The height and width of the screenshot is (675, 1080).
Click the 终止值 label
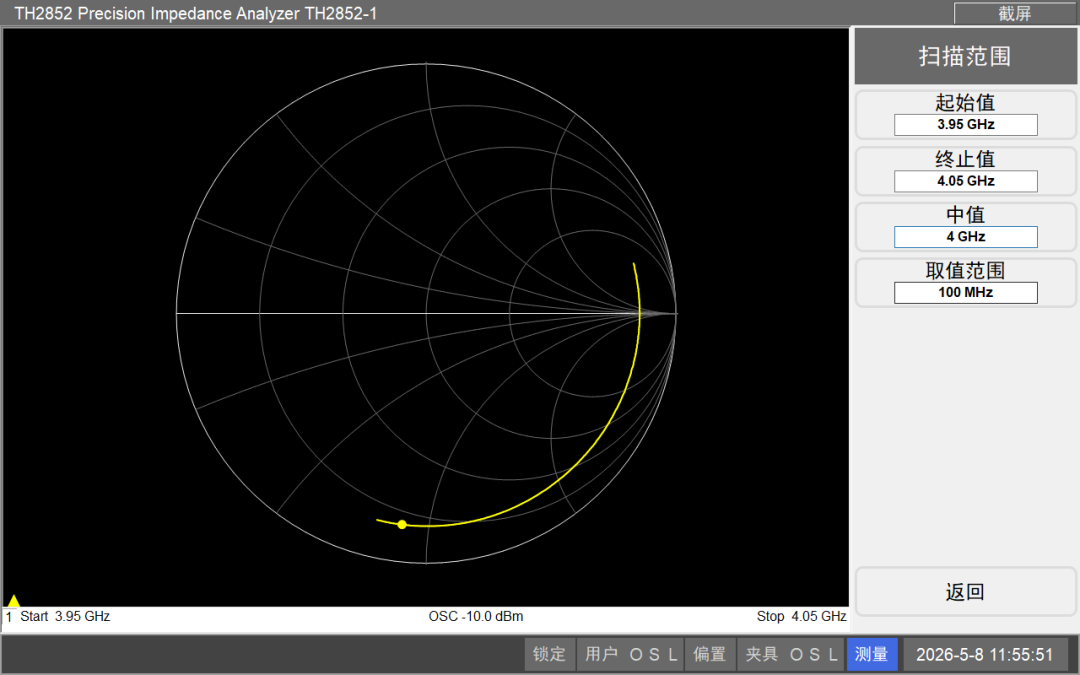tap(965, 159)
